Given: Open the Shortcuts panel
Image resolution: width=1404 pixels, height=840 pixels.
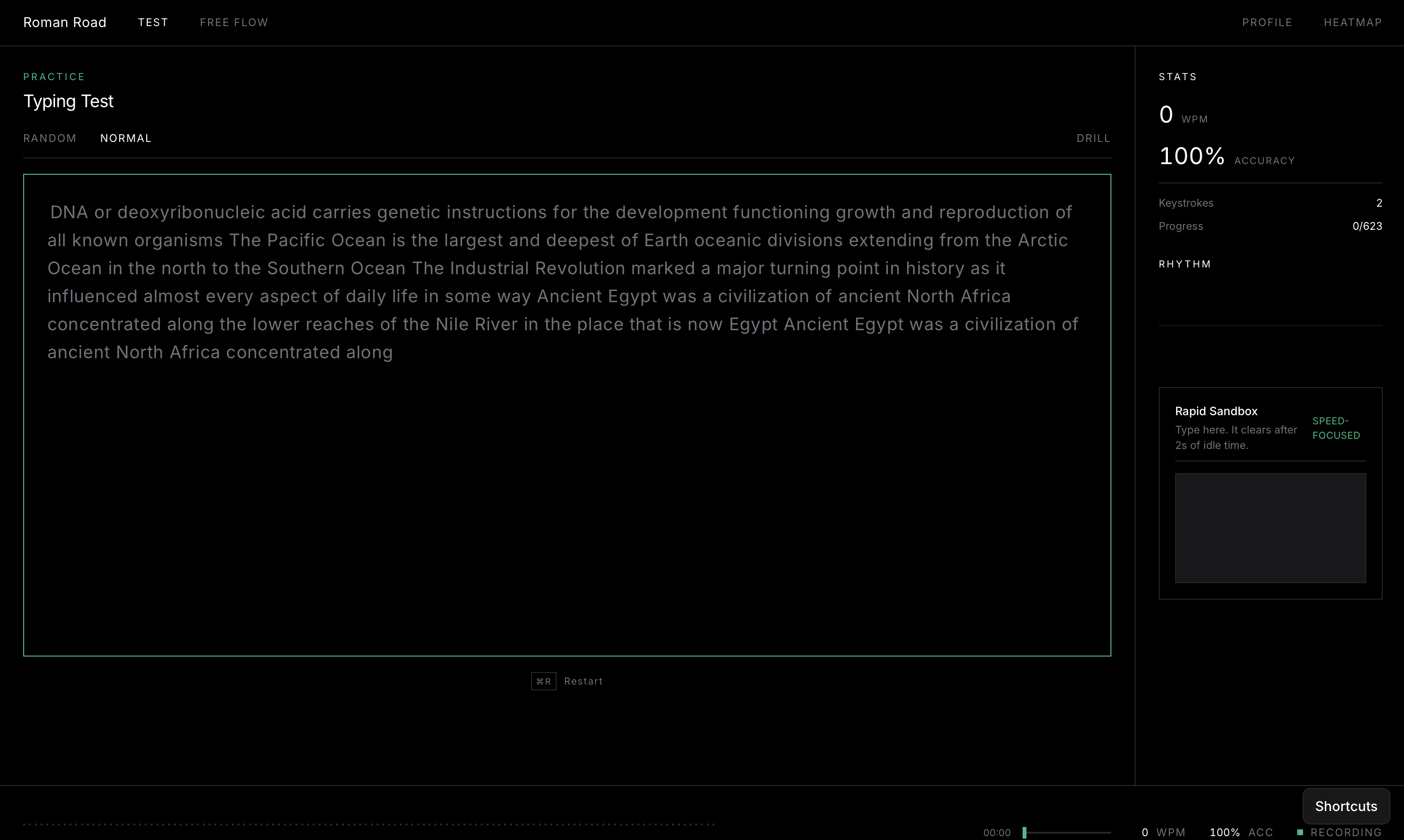Looking at the screenshot, I should [x=1345, y=806].
